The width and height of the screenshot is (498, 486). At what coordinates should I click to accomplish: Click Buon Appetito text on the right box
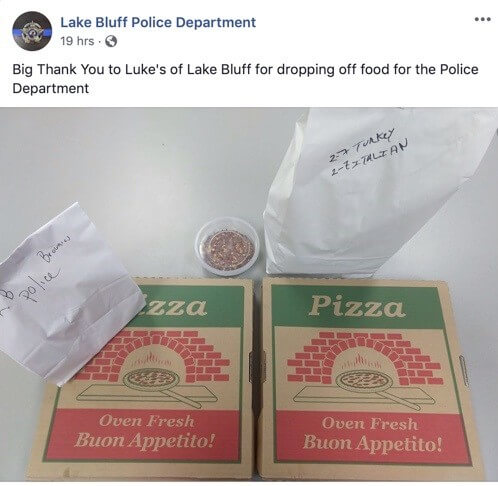click(x=373, y=443)
